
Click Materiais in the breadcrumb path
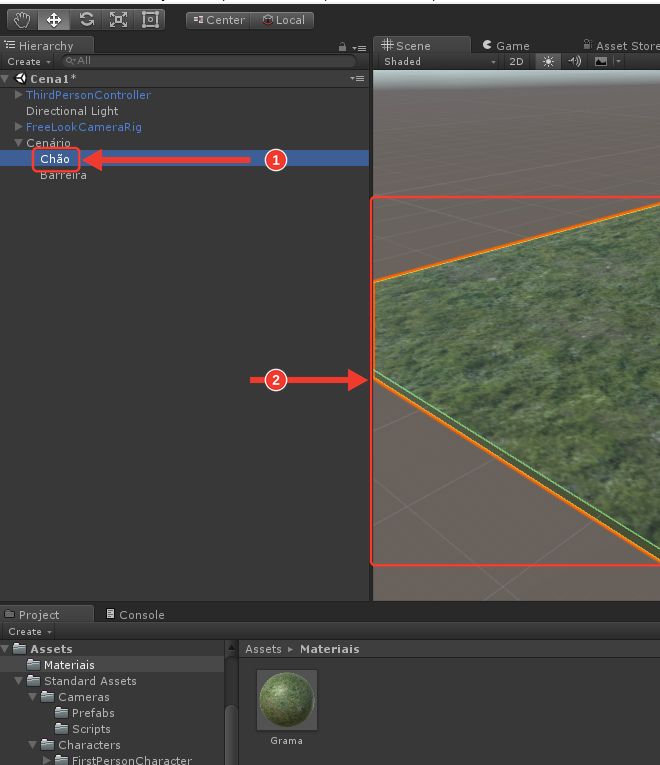coord(330,649)
